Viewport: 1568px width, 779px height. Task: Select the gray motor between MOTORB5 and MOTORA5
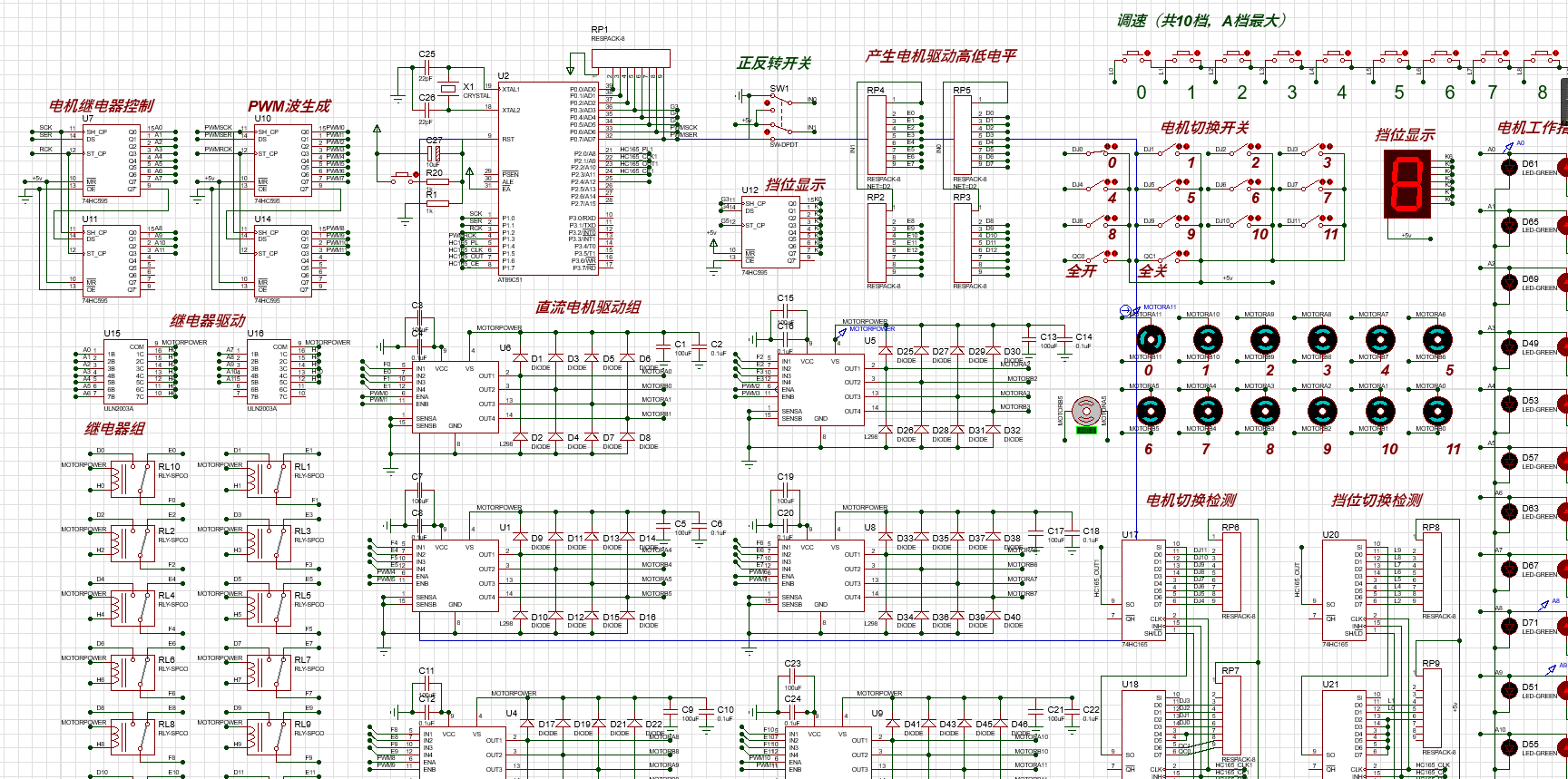point(1085,412)
